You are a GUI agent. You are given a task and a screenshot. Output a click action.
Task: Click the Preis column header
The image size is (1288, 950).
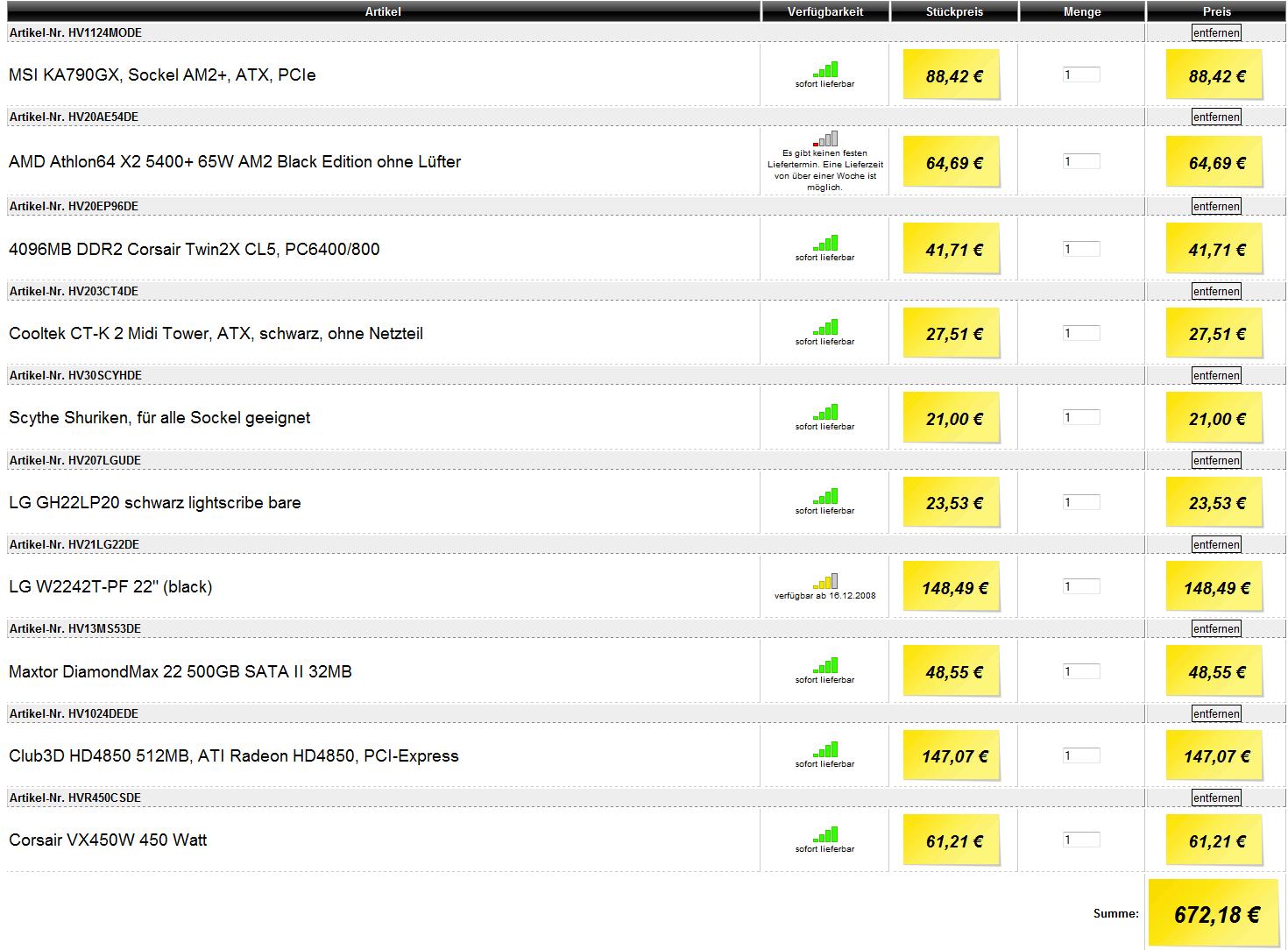pos(1216,11)
